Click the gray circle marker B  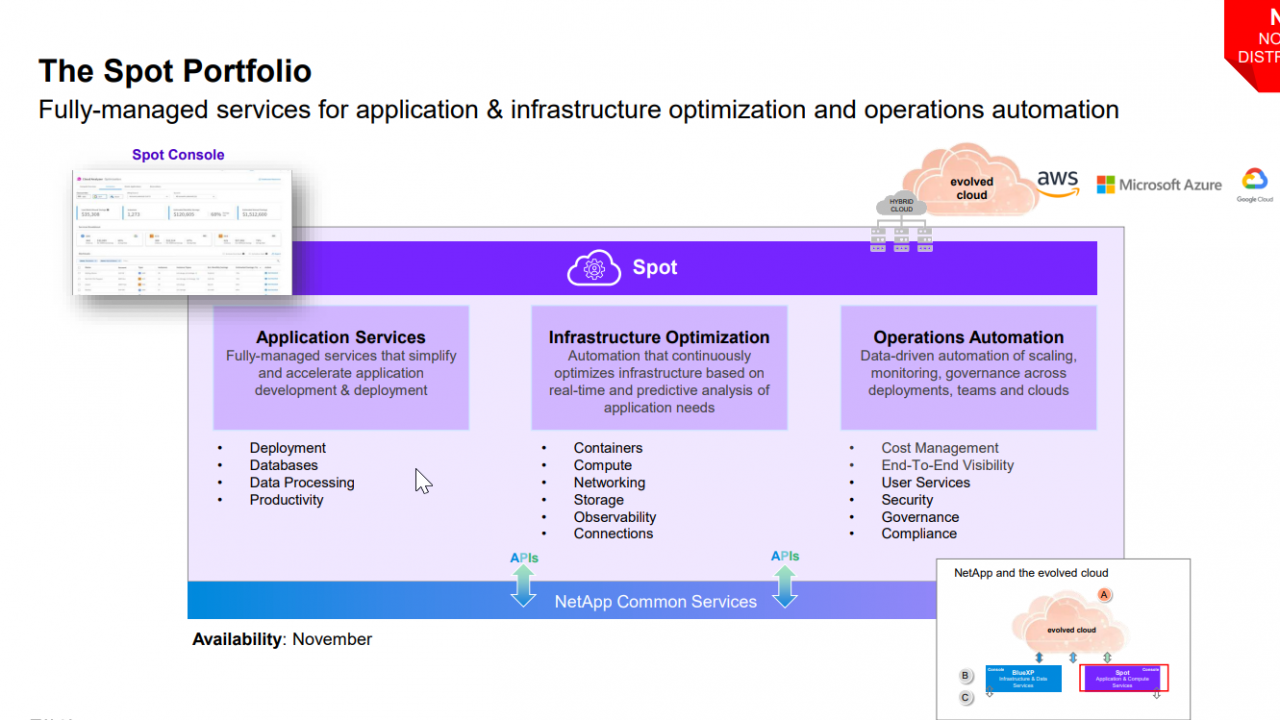966,676
